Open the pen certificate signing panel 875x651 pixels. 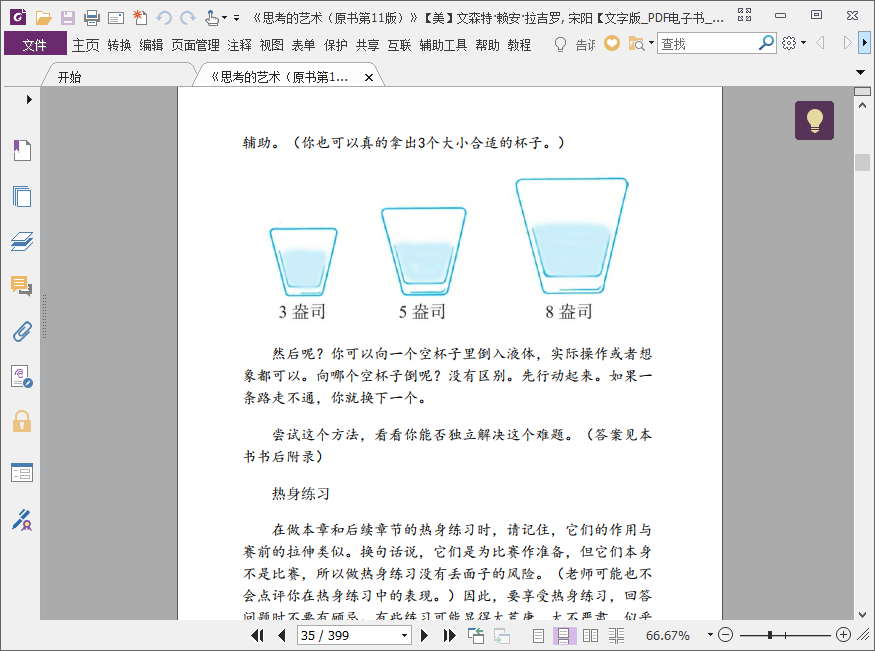22,519
